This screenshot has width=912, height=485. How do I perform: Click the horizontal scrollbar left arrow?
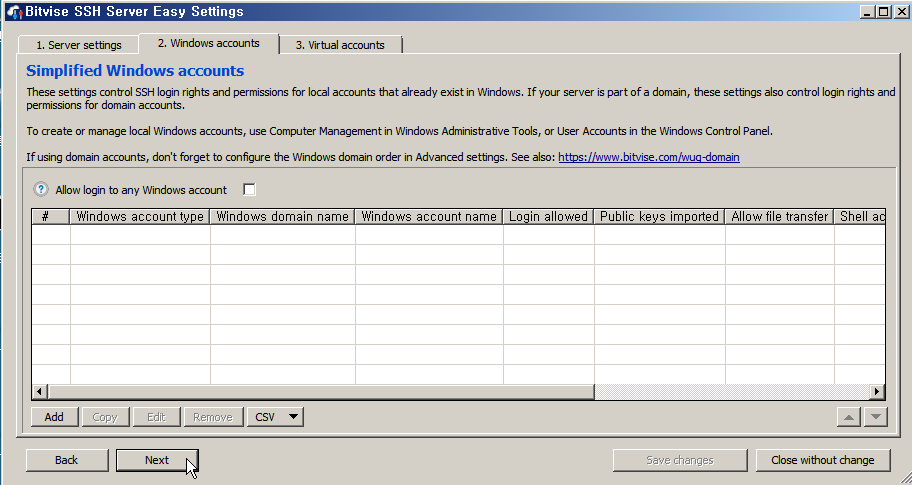(39, 391)
